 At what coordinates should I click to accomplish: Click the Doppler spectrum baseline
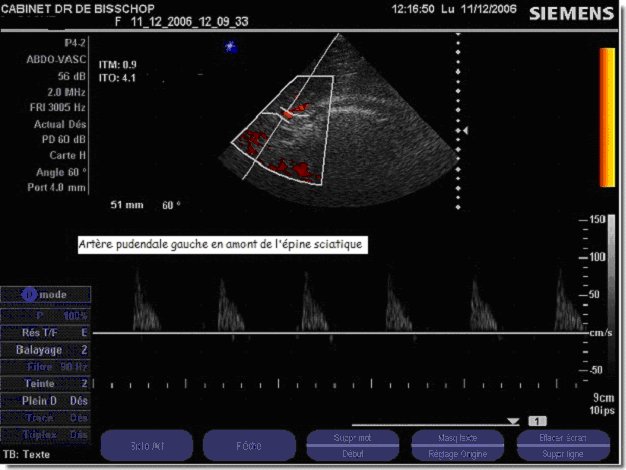coord(341,332)
